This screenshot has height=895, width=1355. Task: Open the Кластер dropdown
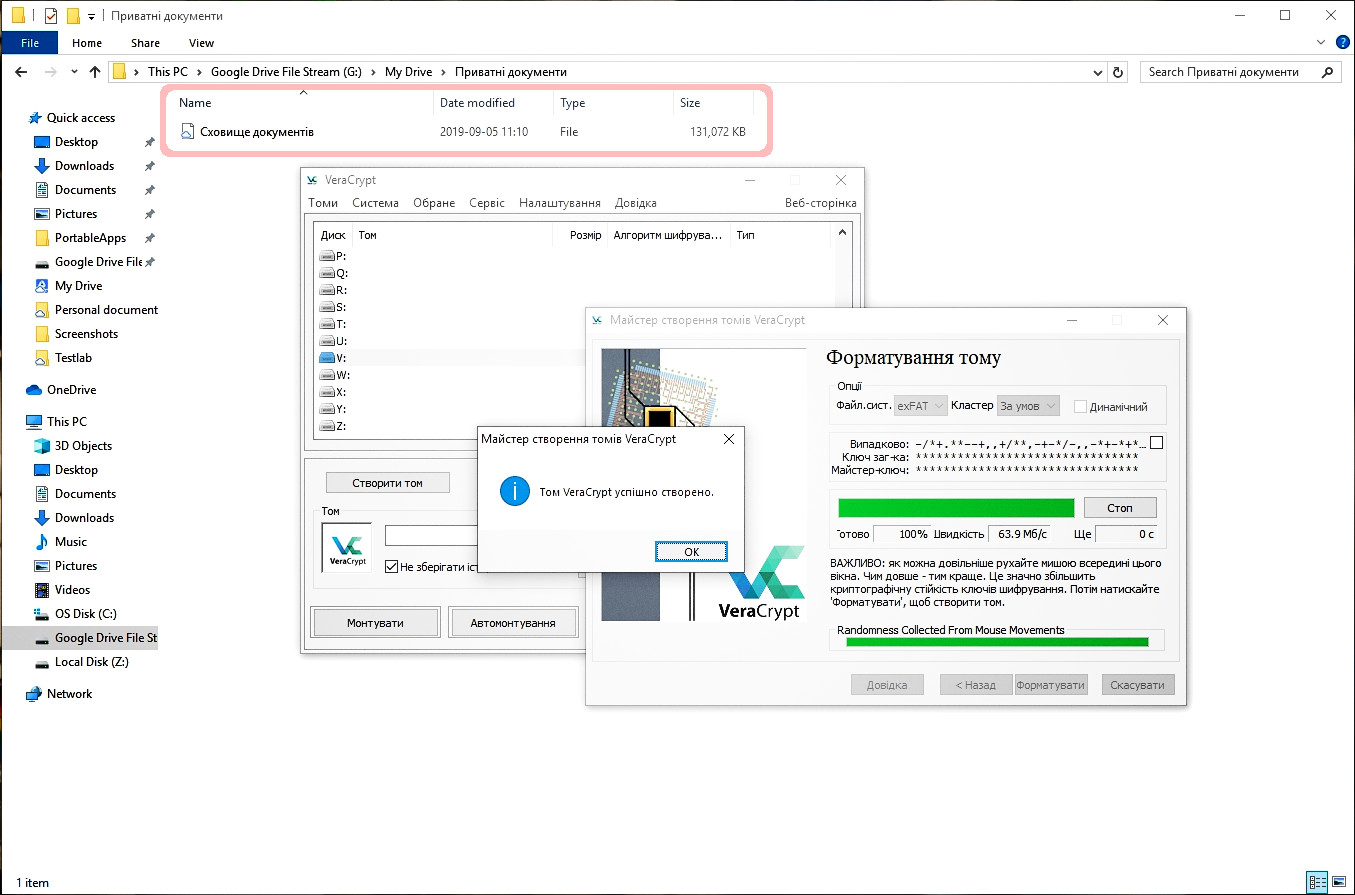[x=1028, y=406]
